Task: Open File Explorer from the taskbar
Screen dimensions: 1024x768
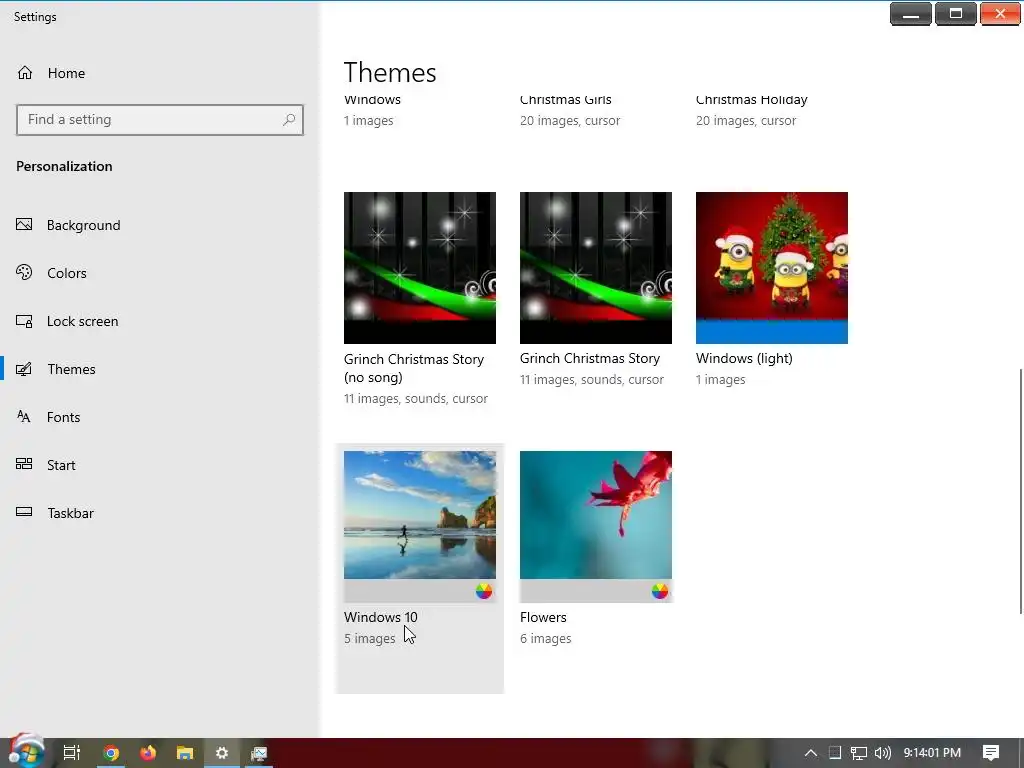Action: (x=185, y=753)
